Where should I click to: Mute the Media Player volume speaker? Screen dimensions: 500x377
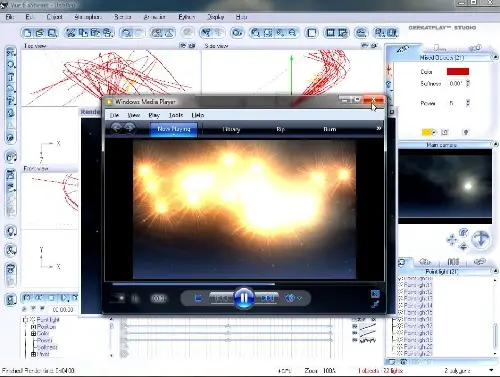[290, 298]
